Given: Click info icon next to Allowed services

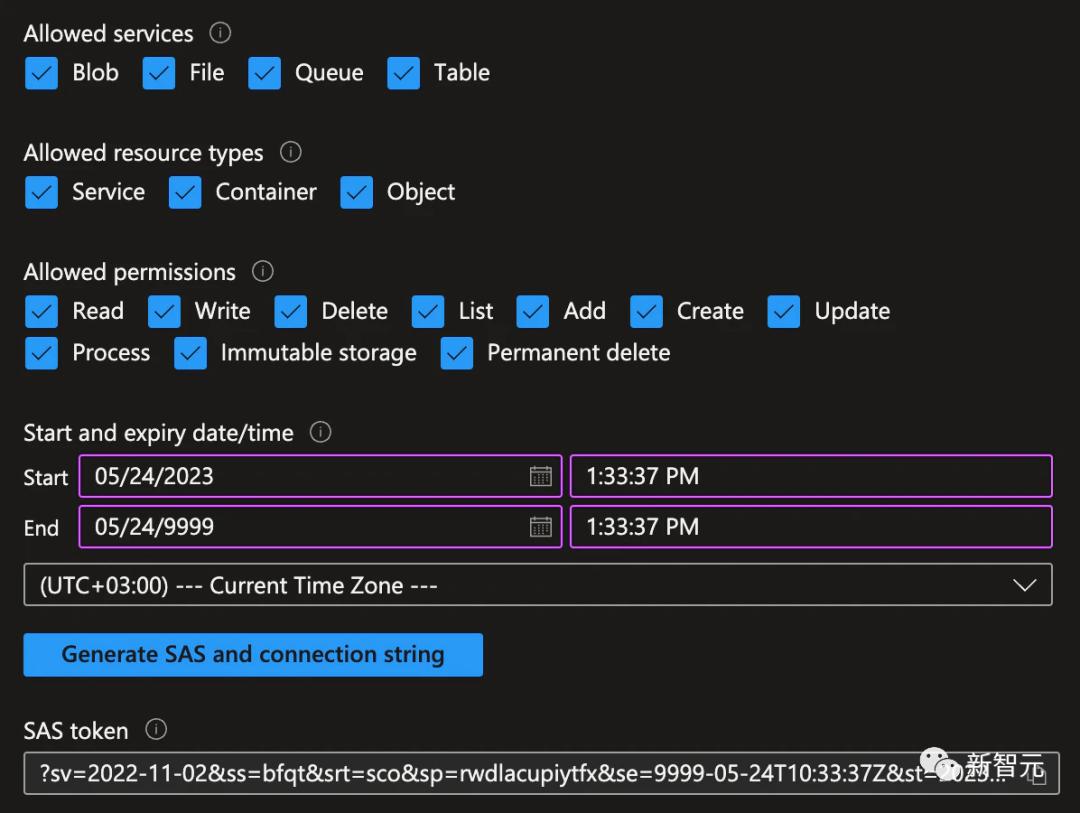Looking at the screenshot, I should [220, 33].
